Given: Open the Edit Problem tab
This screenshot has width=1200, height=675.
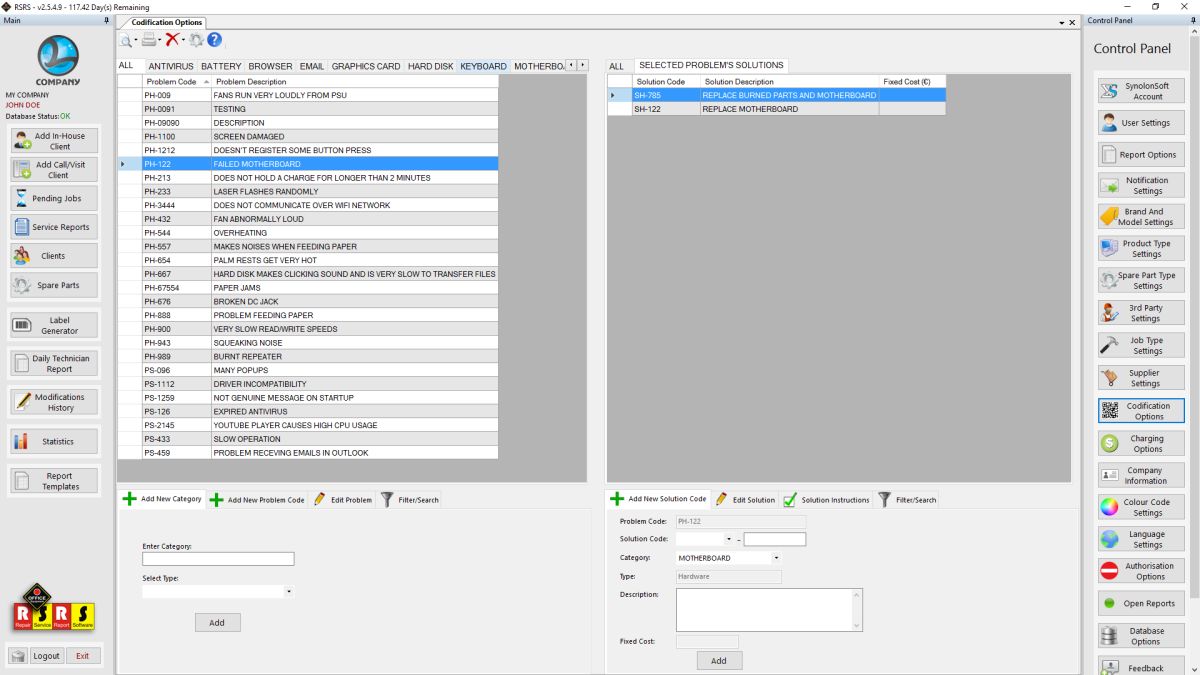Looking at the screenshot, I should 343,499.
